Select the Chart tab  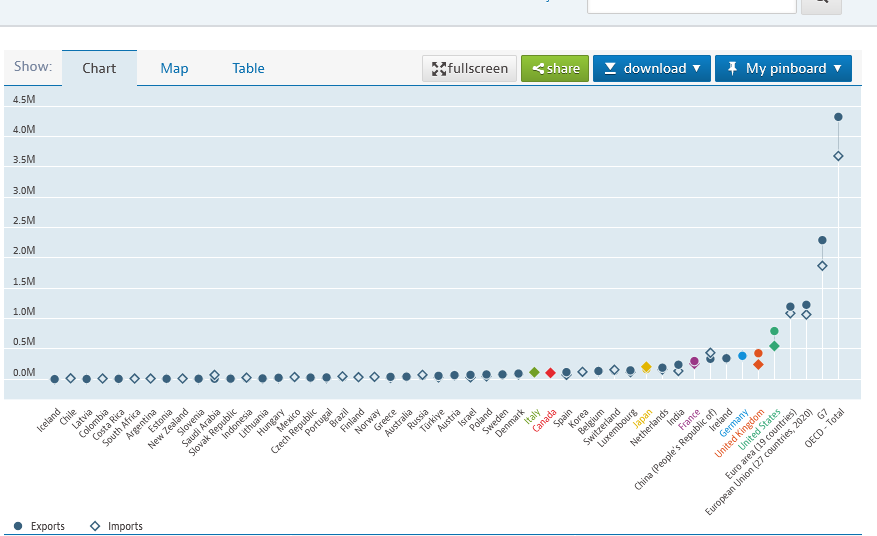pos(99,68)
